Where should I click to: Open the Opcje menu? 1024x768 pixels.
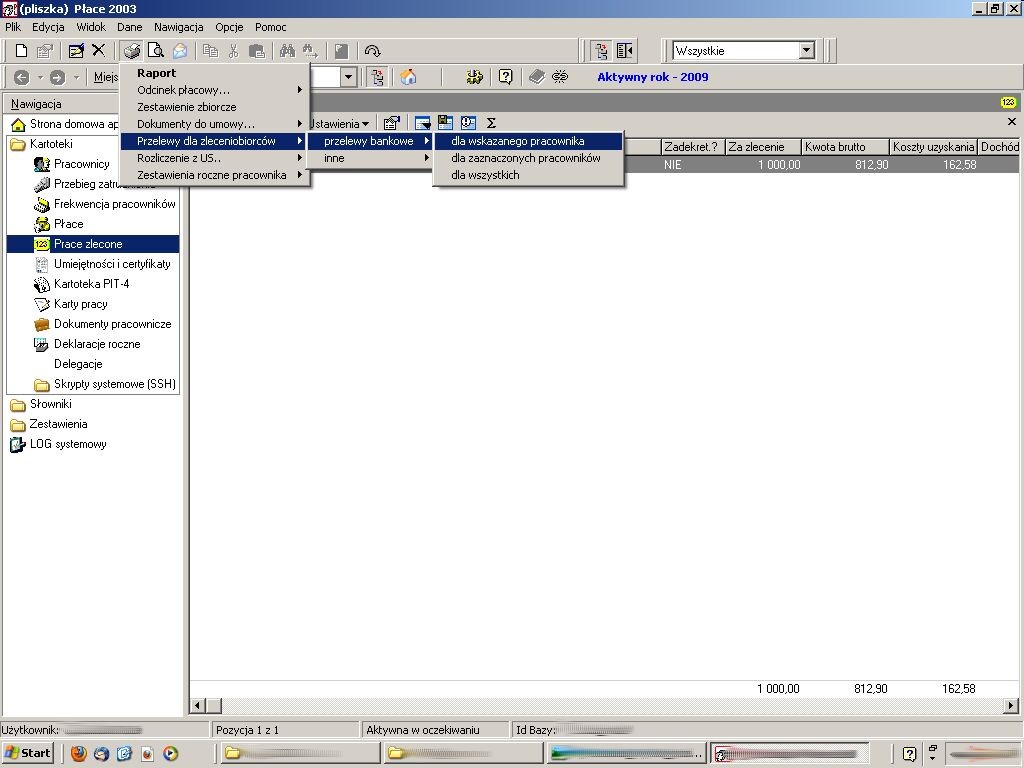pos(229,27)
